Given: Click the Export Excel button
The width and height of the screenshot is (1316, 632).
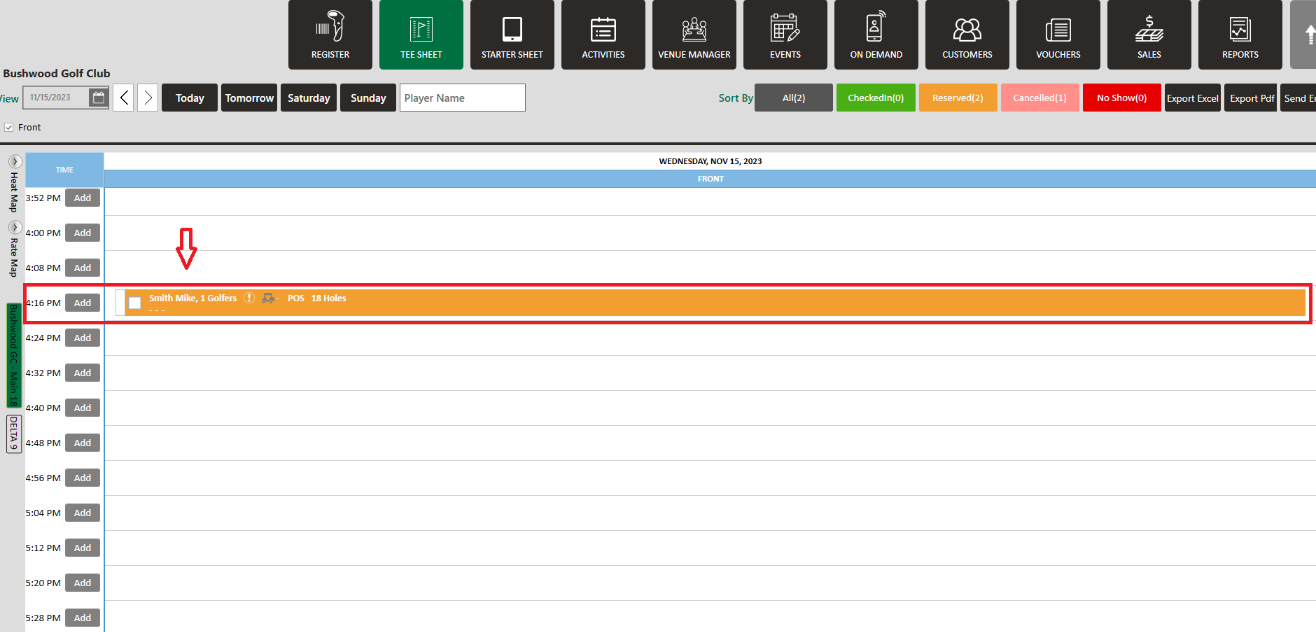Looking at the screenshot, I should click(1193, 98).
